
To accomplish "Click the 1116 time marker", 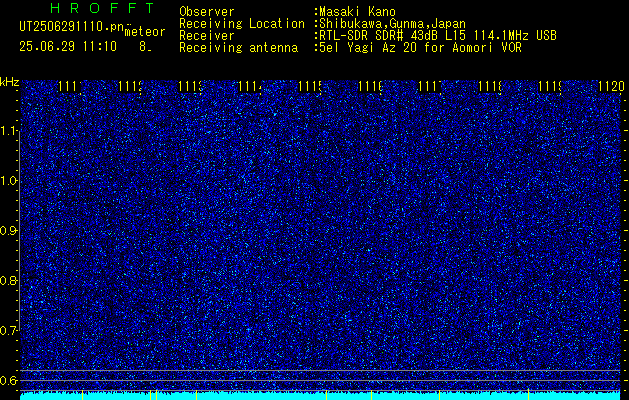I will pyautogui.click(x=370, y=86).
